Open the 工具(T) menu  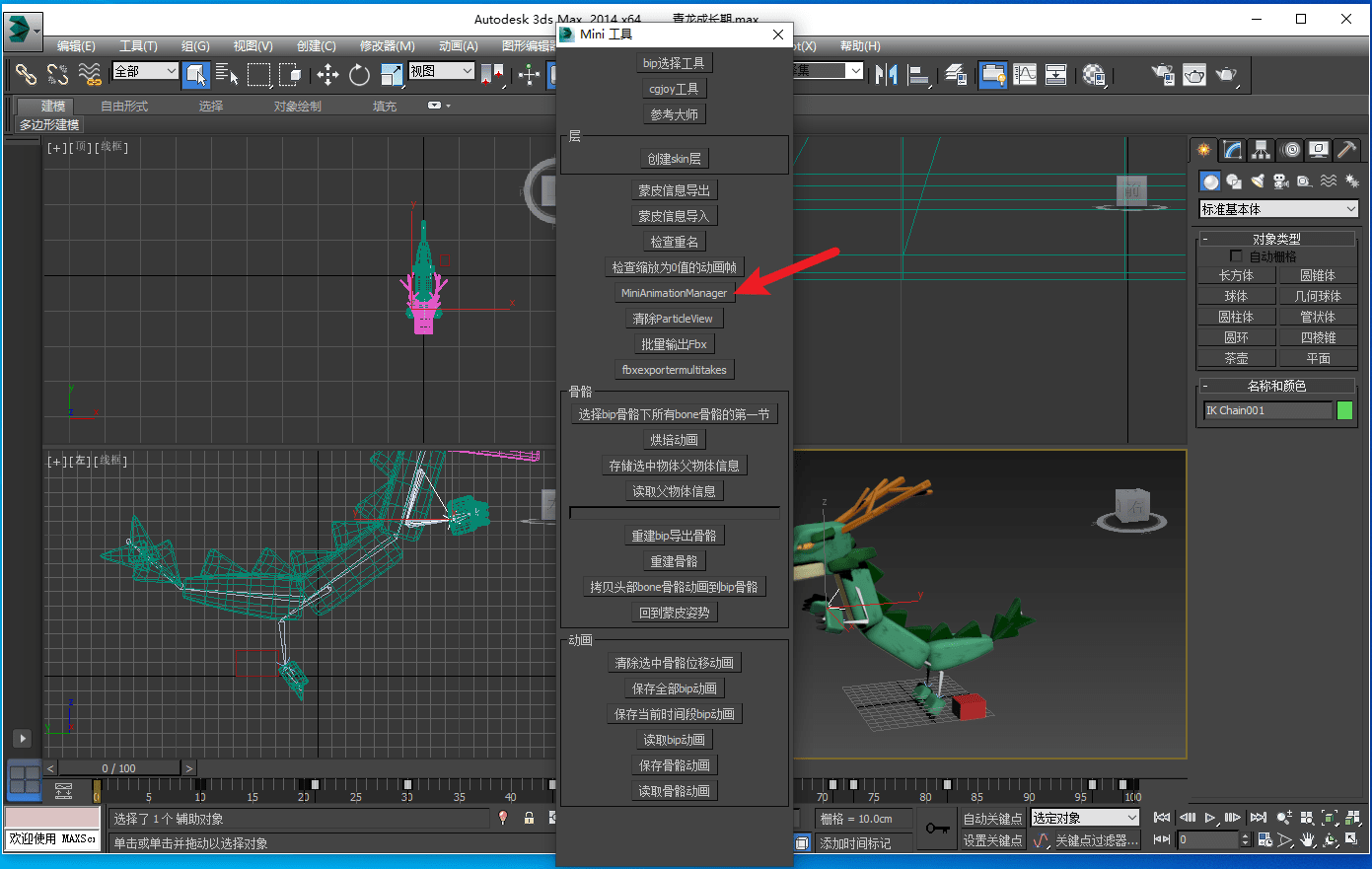coord(138,46)
